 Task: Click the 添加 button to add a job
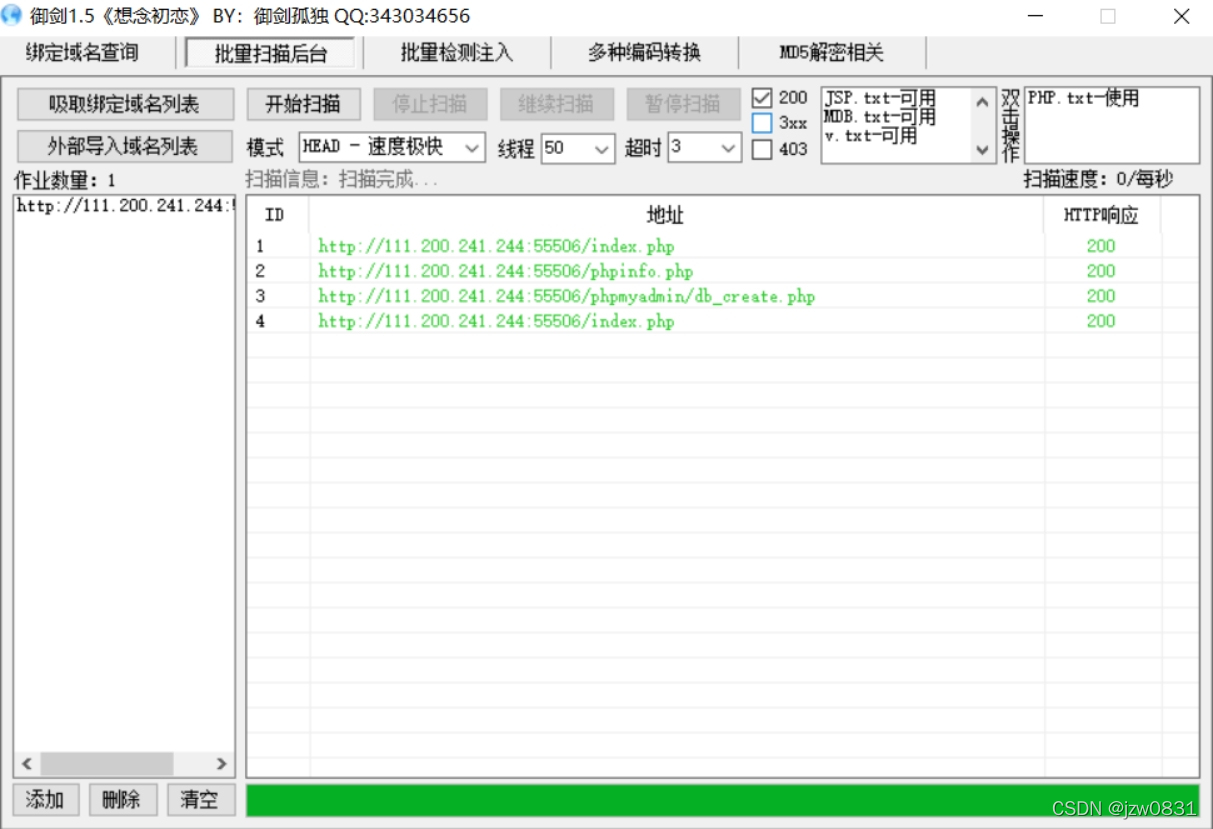click(44, 799)
